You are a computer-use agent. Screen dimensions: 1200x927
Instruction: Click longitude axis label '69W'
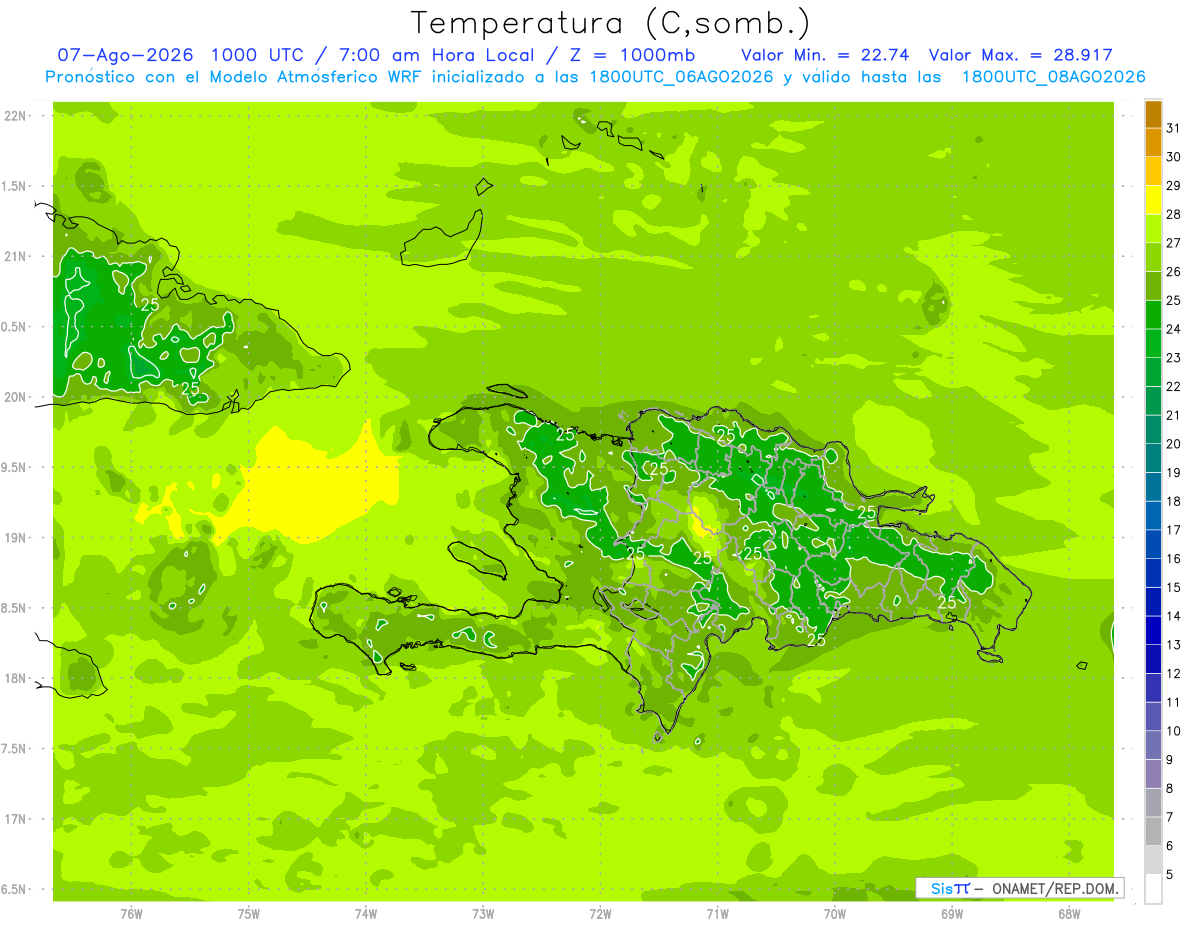click(x=952, y=913)
